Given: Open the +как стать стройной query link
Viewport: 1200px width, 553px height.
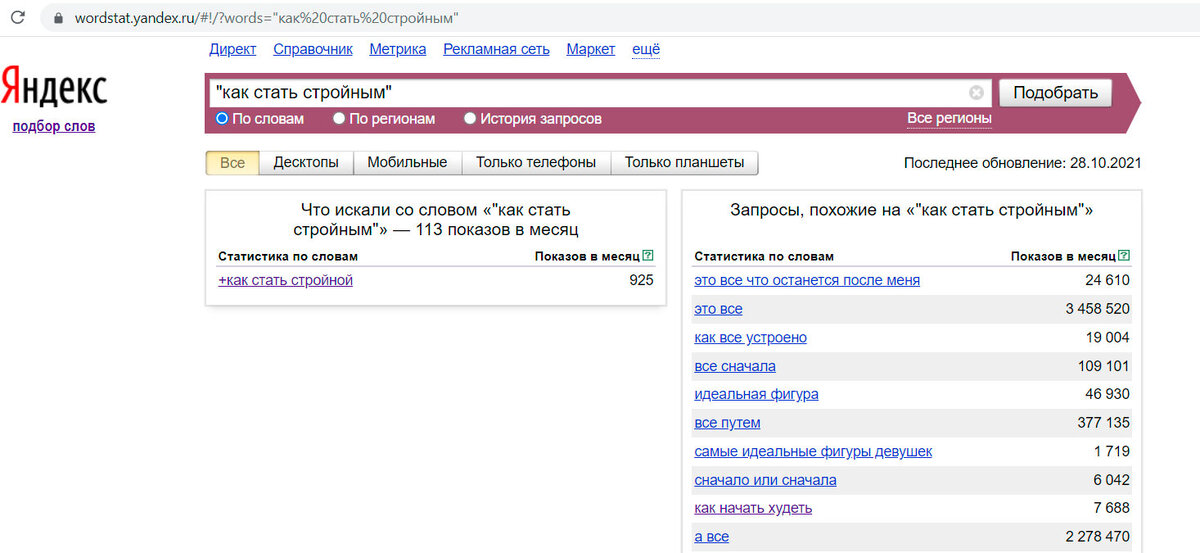Looking at the screenshot, I should [286, 280].
